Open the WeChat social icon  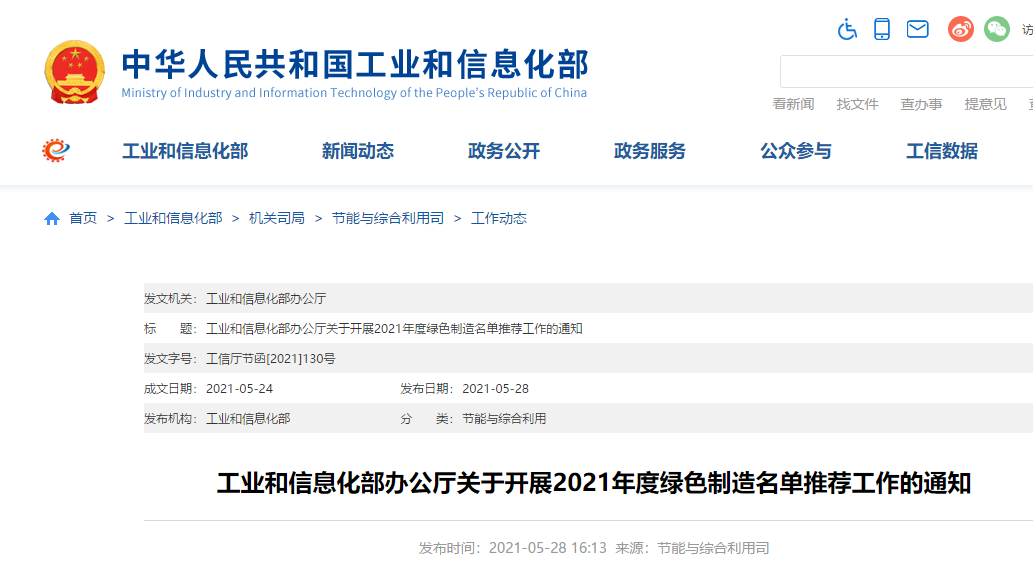997,29
